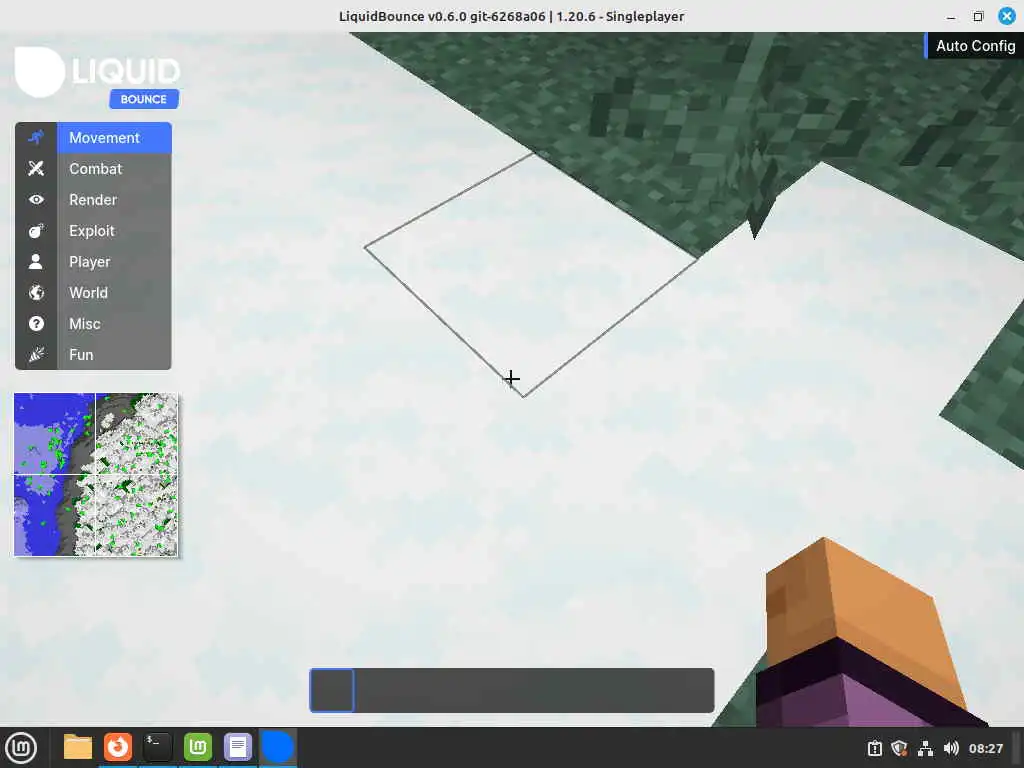Open the Files folder in taskbar

[78, 748]
